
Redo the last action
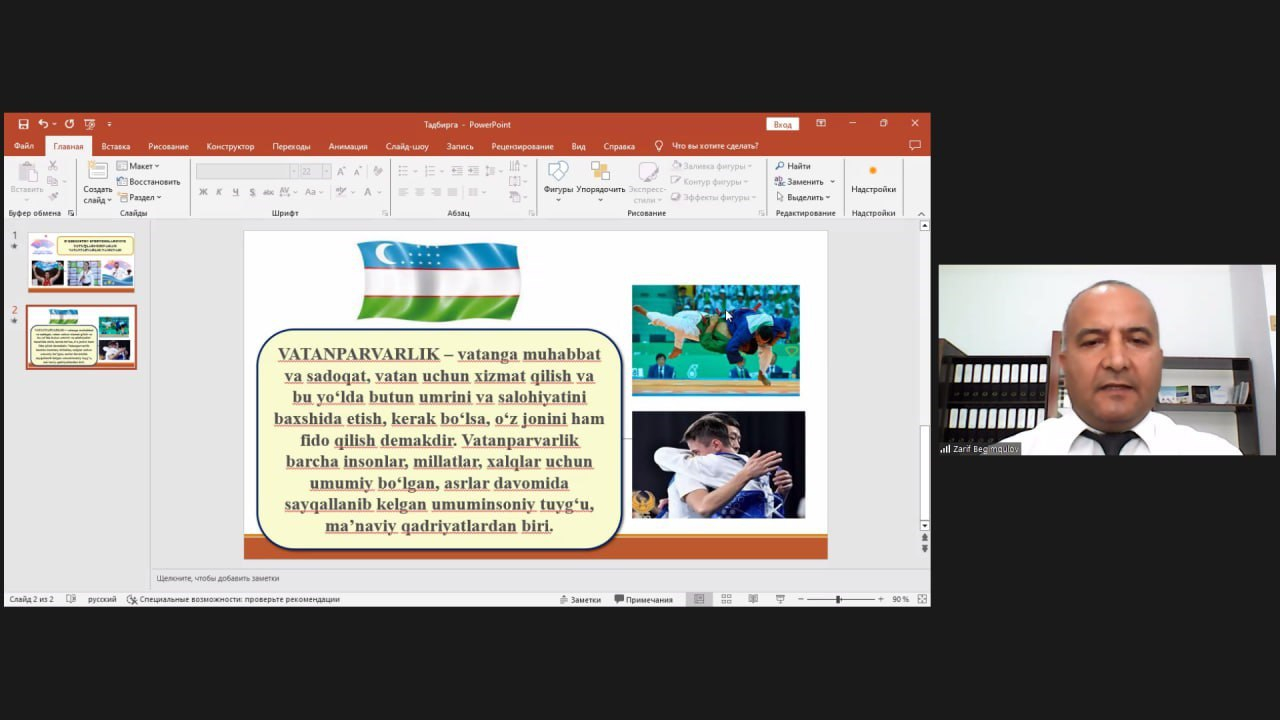tap(69, 124)
